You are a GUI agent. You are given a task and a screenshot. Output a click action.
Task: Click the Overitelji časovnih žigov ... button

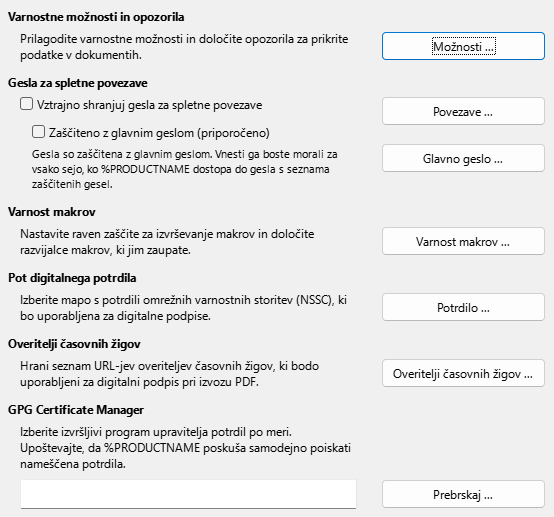[x=463, y=374]
